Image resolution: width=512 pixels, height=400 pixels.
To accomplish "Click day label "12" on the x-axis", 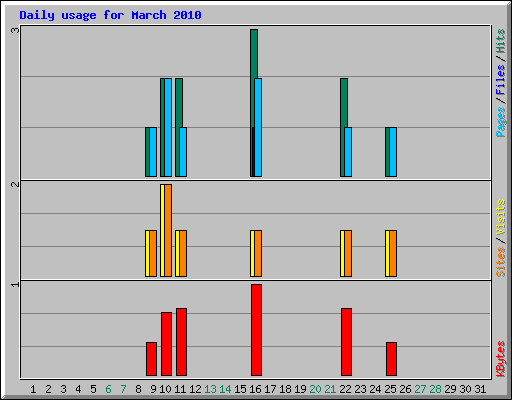I will tap(195, 389).
